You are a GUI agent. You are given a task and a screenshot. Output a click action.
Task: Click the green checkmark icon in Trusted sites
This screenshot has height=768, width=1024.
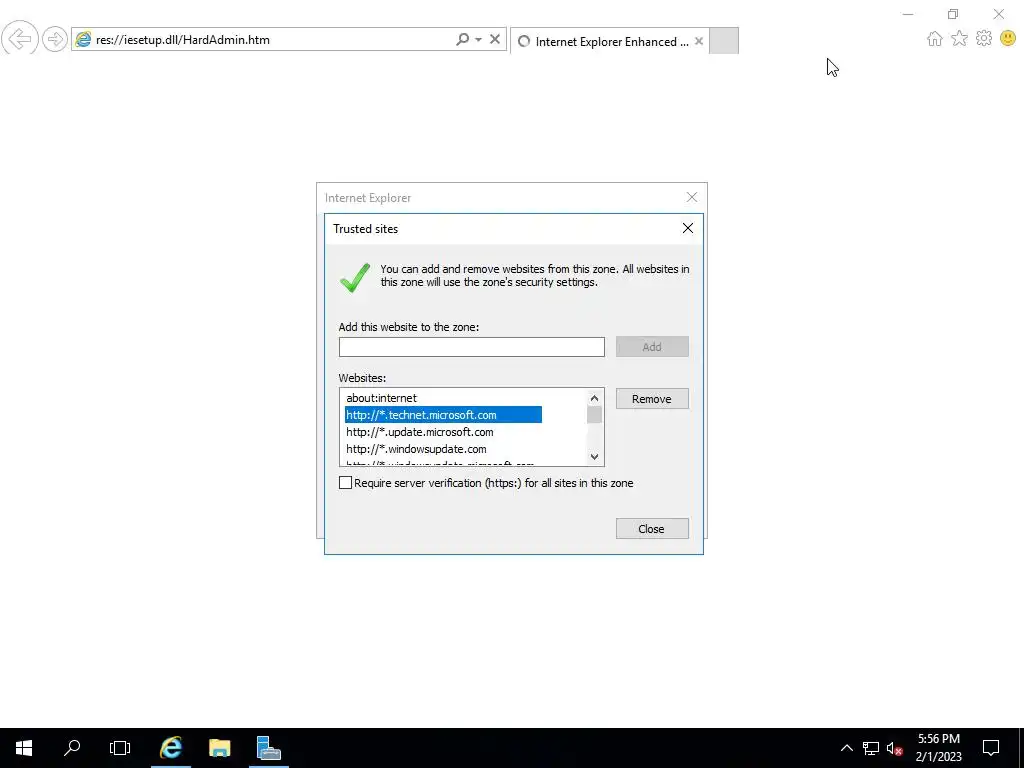[355, 278]
